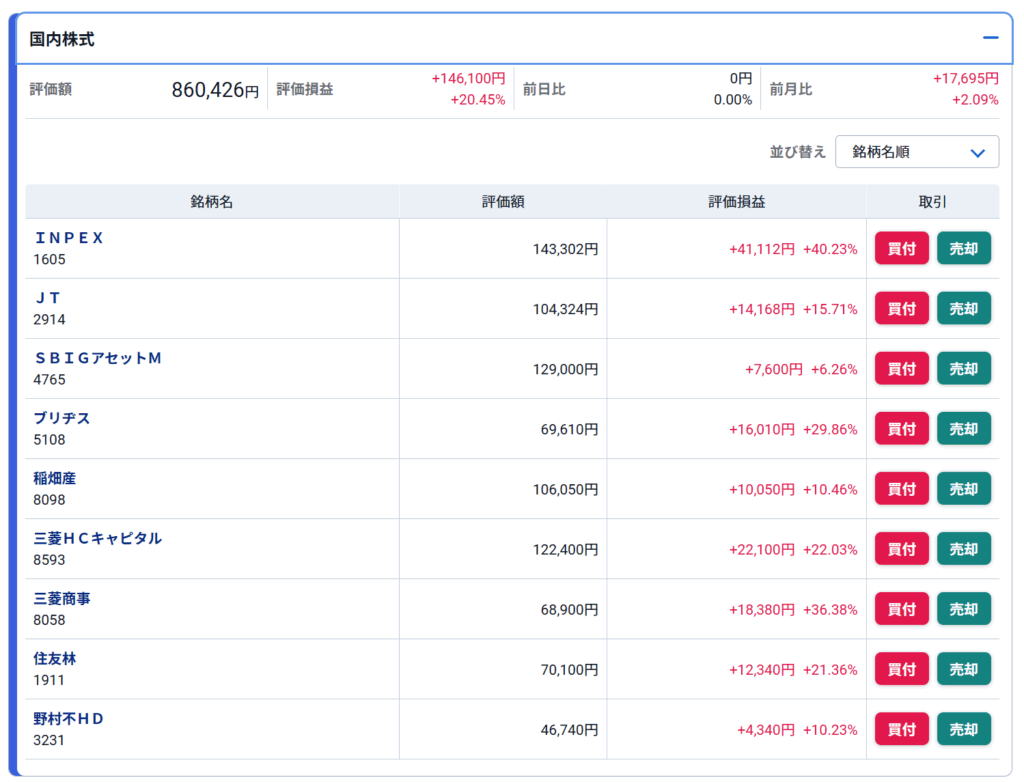Select stock code 8593
The width and height of the screenshot is (1024, 782).
tap(50, 560)
